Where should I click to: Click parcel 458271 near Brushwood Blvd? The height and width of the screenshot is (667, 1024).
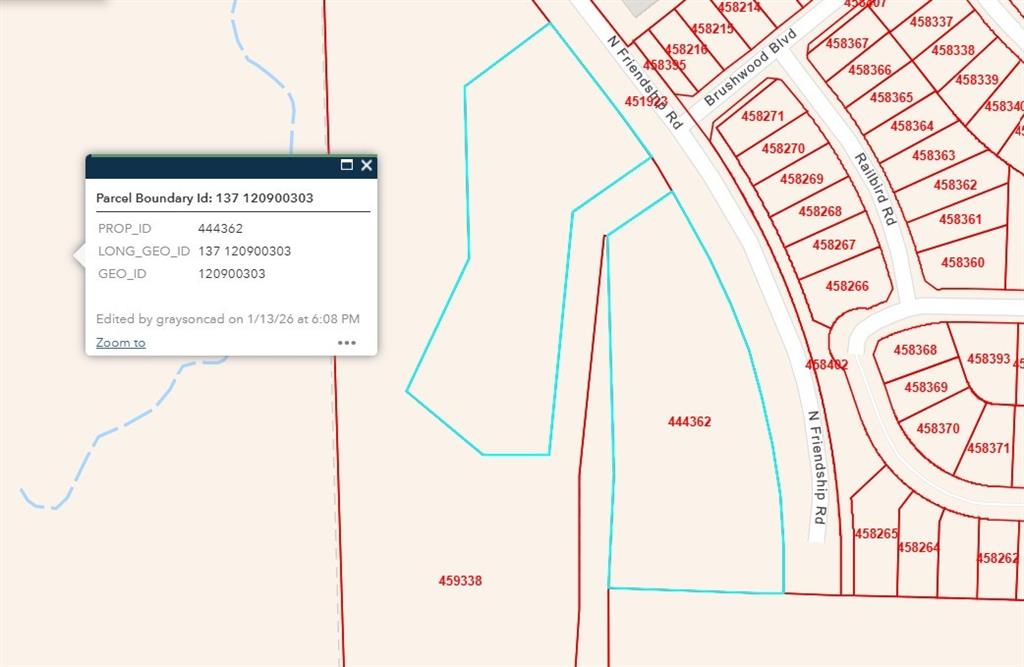tap(762, 117)
